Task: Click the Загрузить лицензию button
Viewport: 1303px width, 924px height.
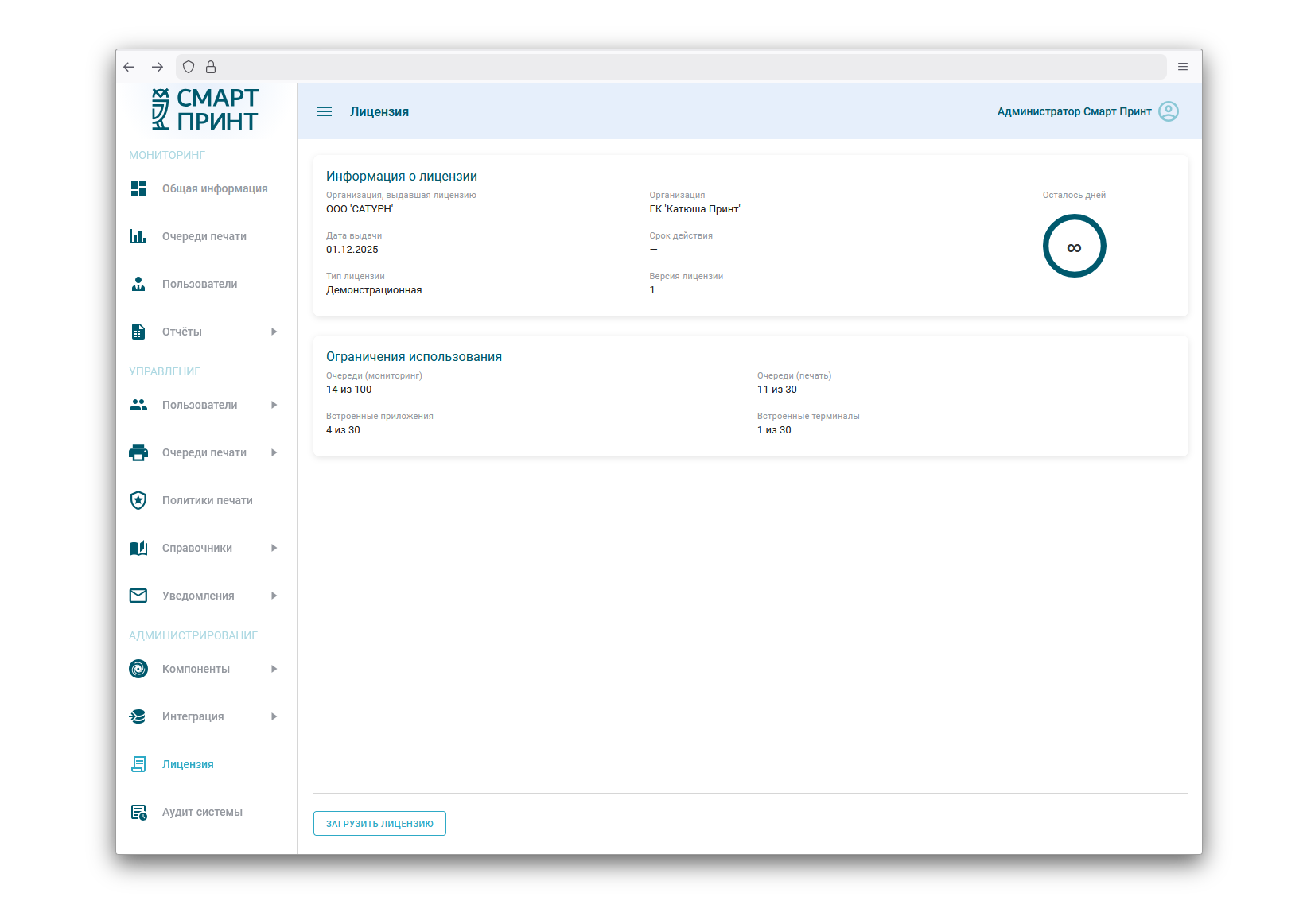Action: tap(379, 824)
